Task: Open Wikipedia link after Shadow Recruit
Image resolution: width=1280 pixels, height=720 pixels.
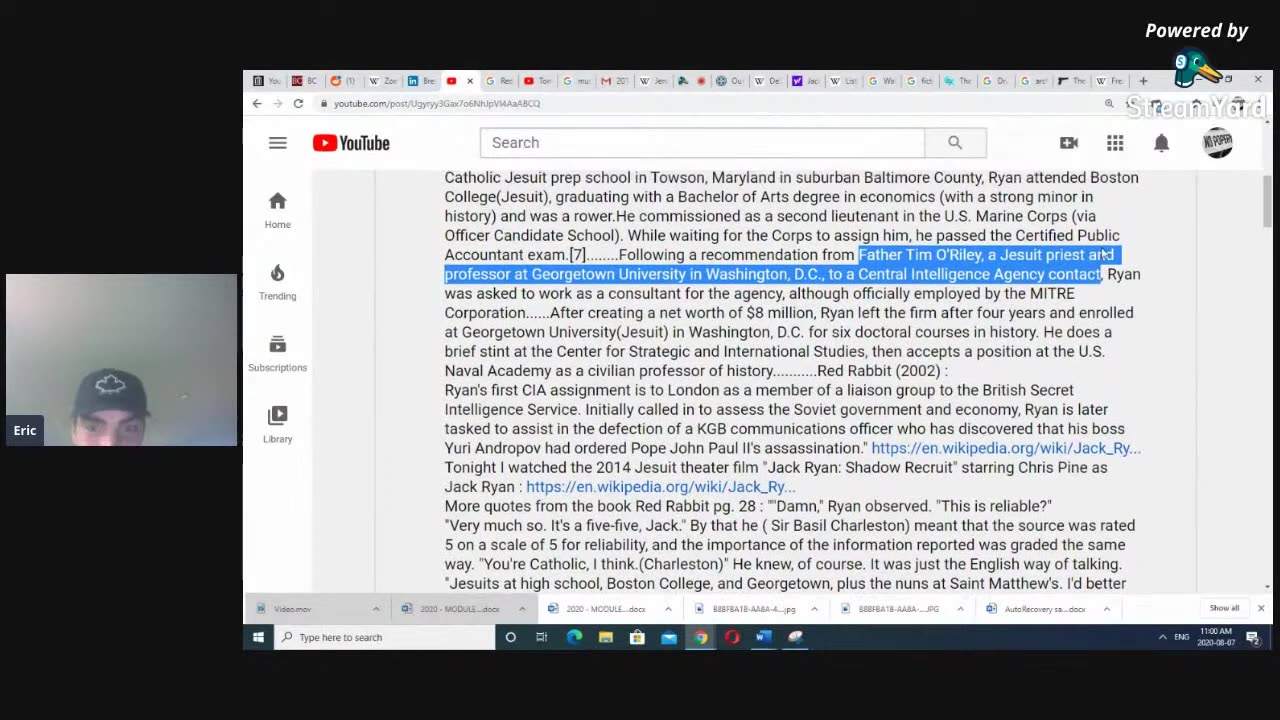Action: (661, 487)
